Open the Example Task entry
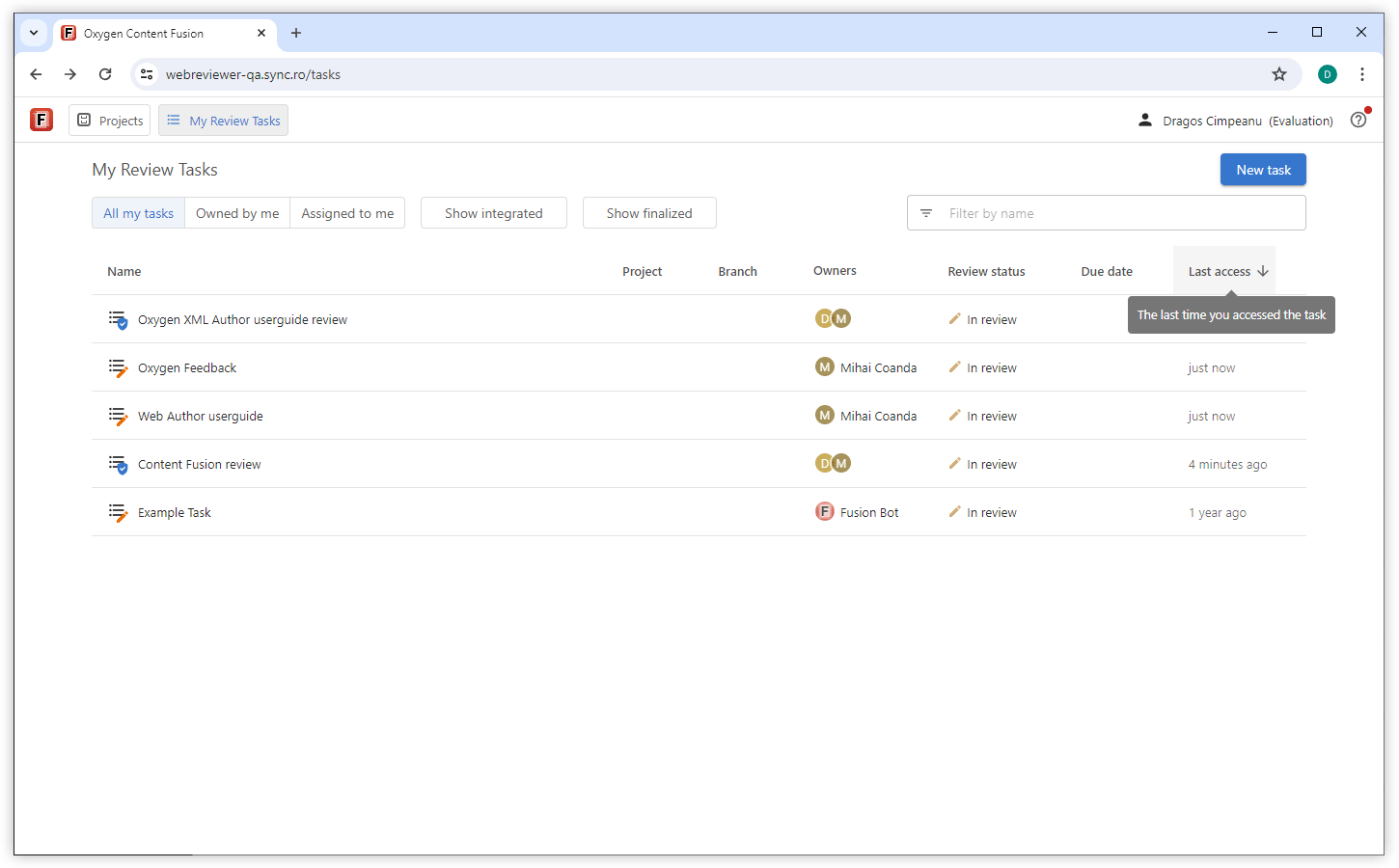The width and height of the screenshot is (1399, 868). tap(175, 513)
